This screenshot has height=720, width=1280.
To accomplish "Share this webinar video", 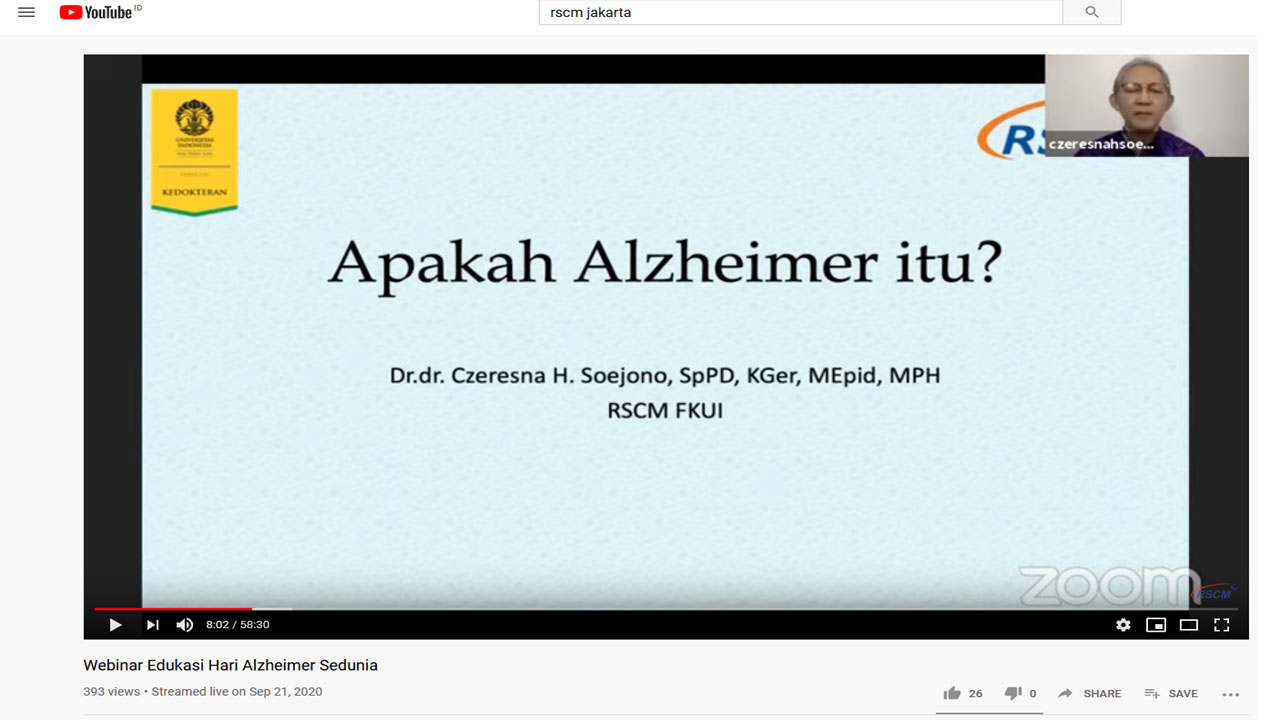I will [x=1090, y=693].
